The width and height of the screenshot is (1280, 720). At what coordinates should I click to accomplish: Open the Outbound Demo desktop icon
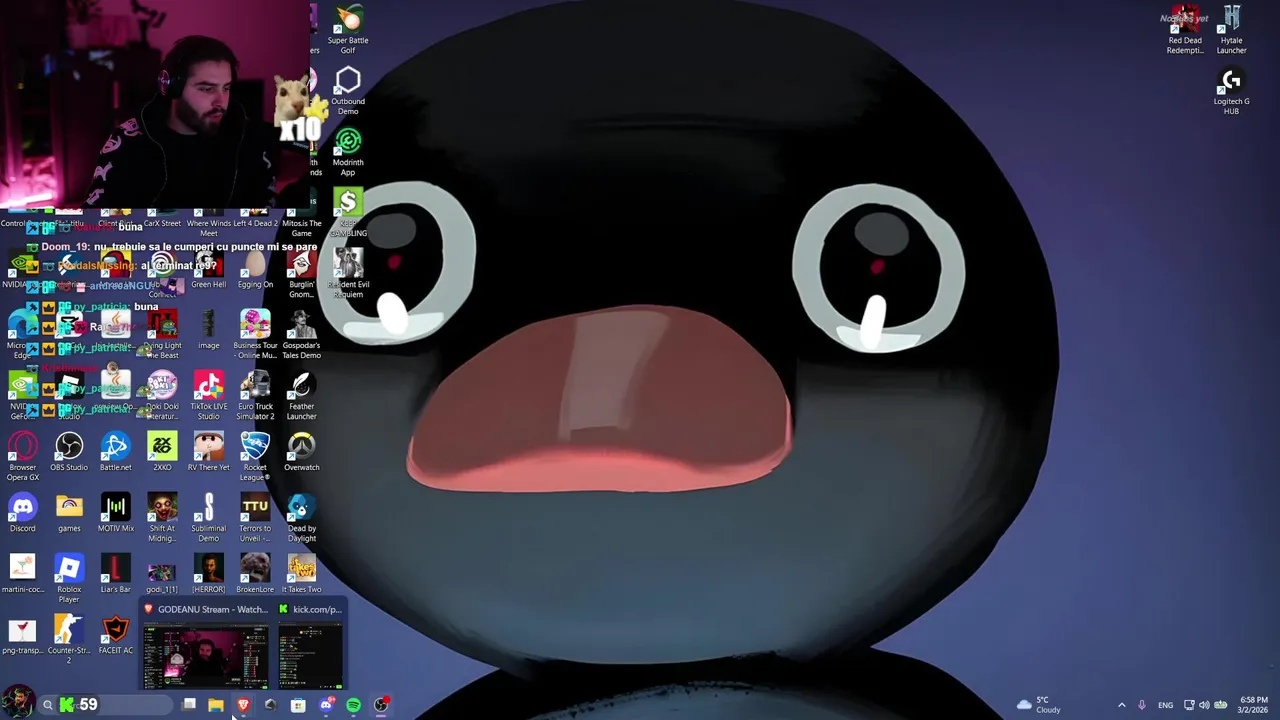pyautogui.click(x=348, y=92)
